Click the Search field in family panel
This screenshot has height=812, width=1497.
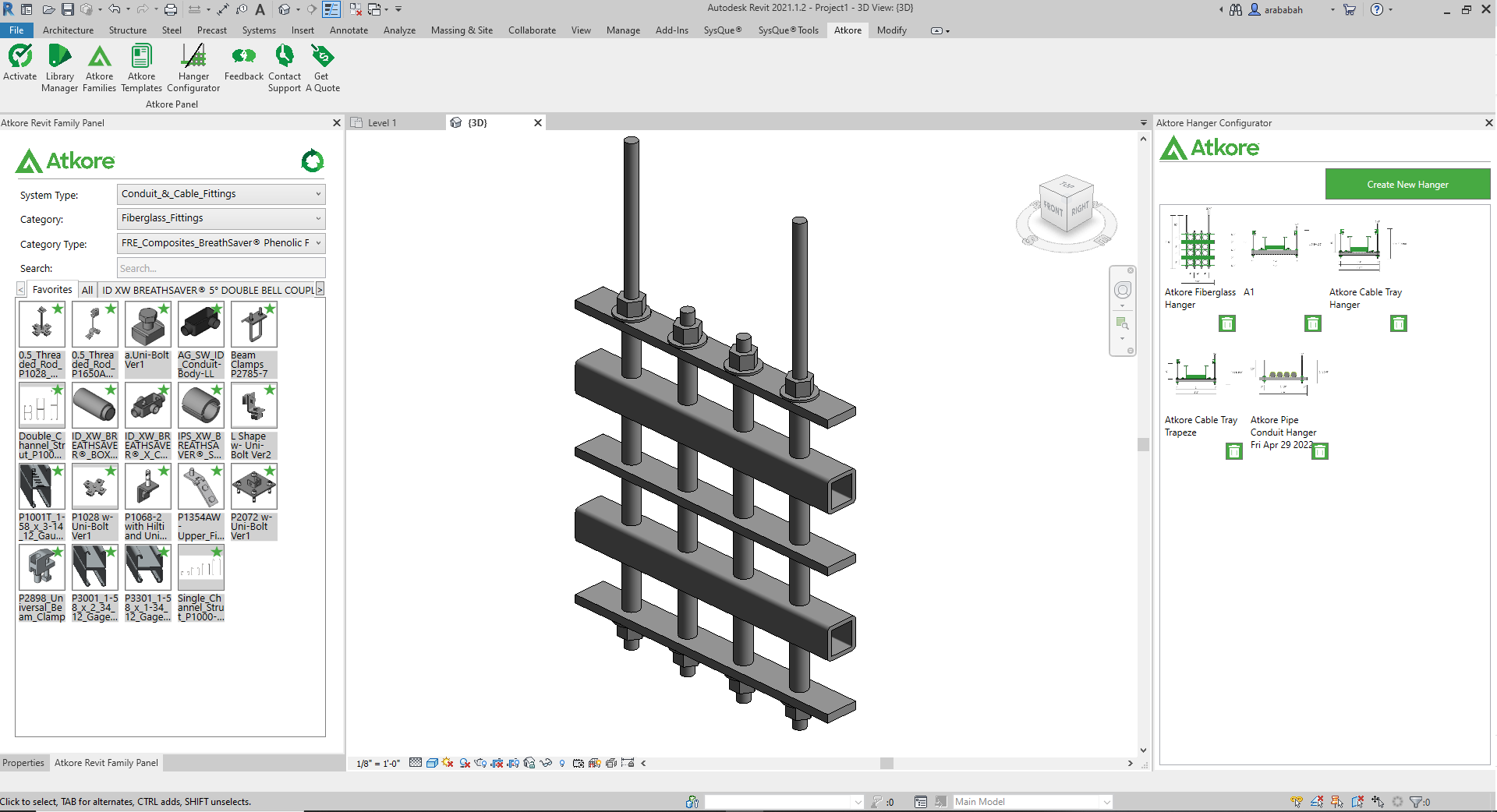(x=221, y=268)
